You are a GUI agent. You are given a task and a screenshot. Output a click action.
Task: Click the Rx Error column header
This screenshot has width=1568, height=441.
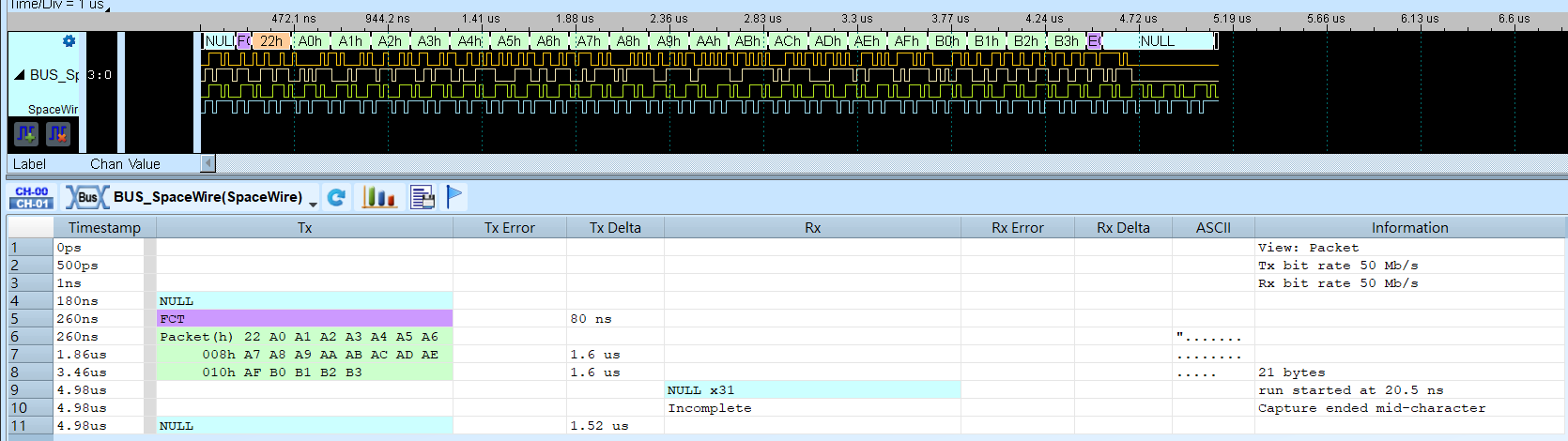click(1018, 228)
